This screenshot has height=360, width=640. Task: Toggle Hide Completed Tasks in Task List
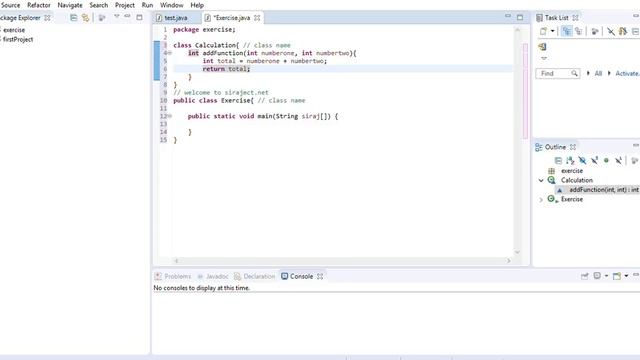[x=611, y=31]
